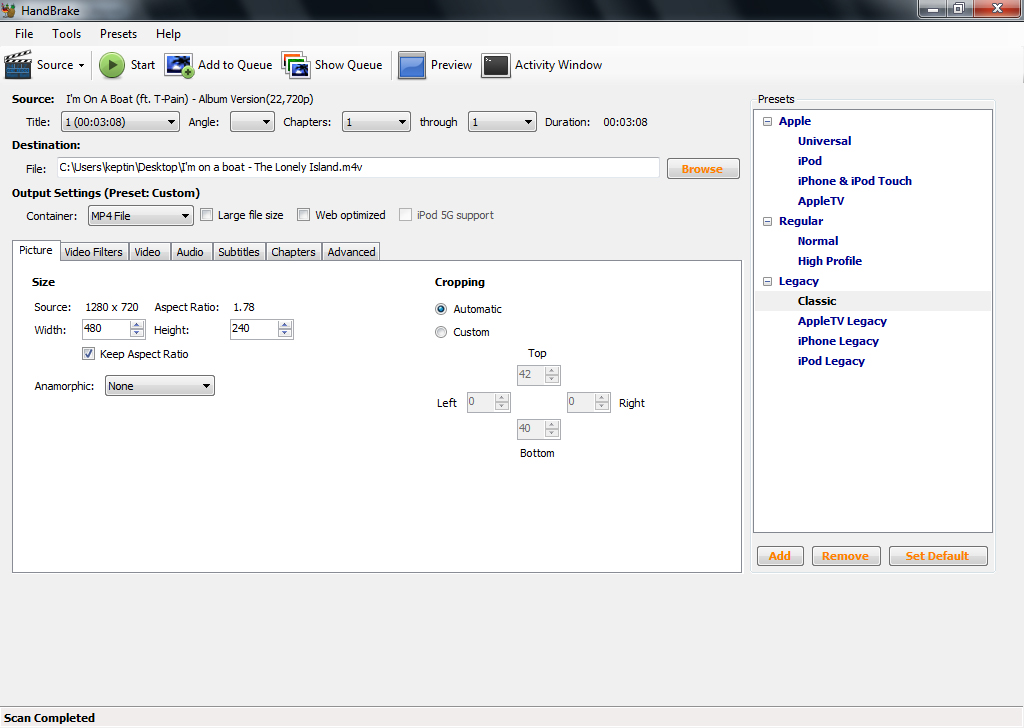Open the Angle dropdown

pos(252,122)
